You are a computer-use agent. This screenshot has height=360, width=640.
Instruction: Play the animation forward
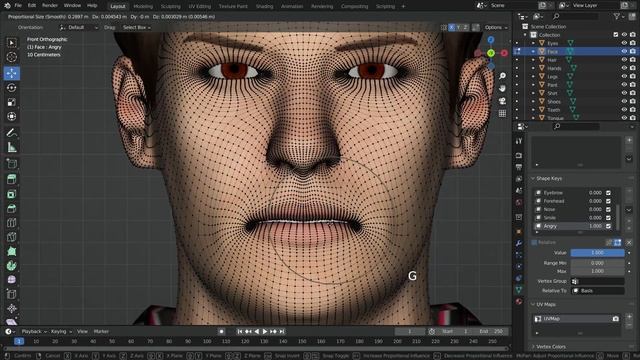[x=264, y=331]
